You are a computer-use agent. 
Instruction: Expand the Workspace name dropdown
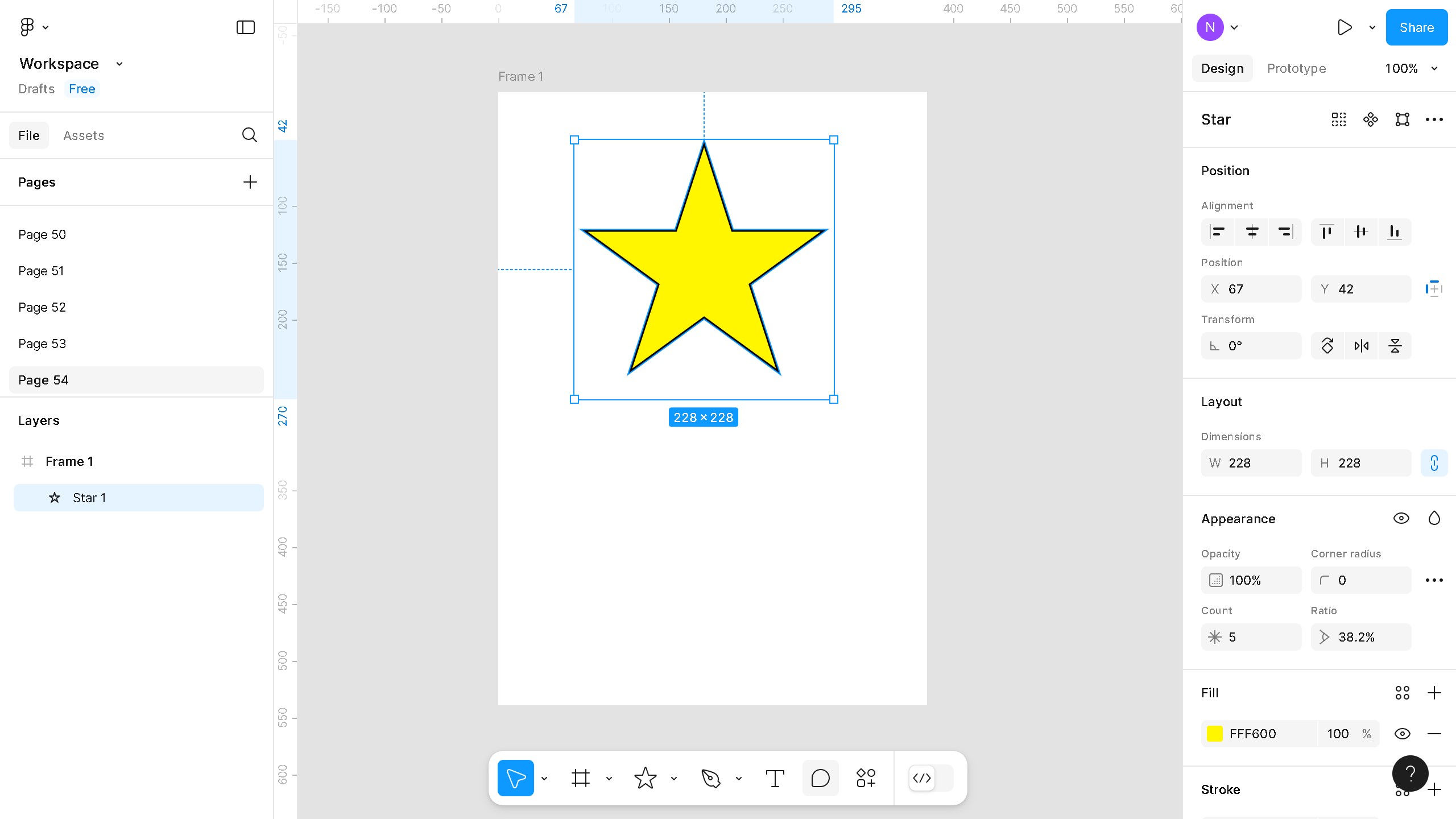click(x=119, y=64)
